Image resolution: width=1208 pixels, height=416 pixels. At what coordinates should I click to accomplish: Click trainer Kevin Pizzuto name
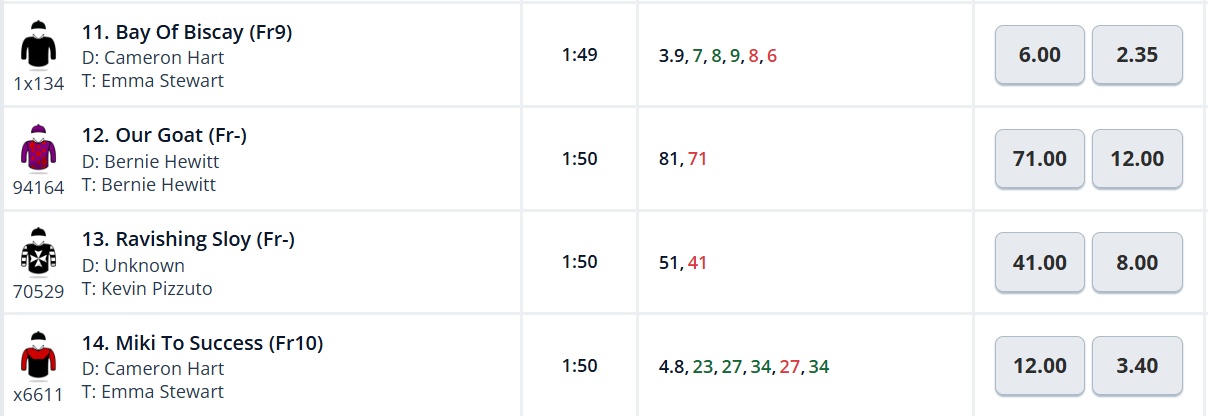pos(157,289)
